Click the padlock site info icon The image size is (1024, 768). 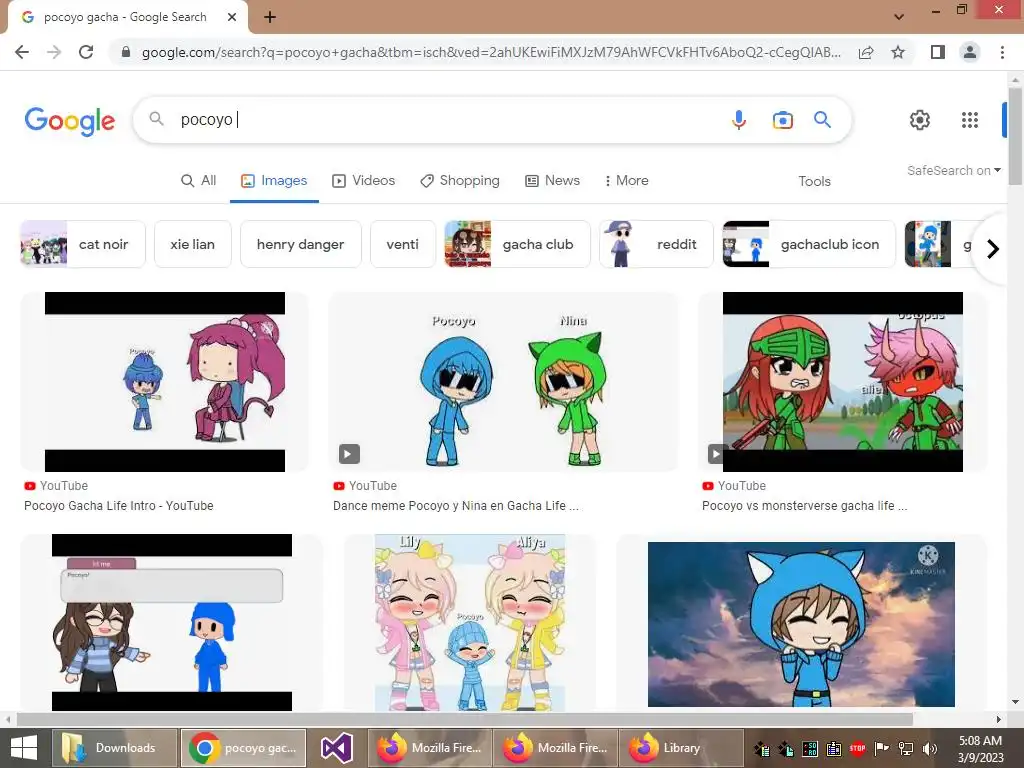coord(126,52)
